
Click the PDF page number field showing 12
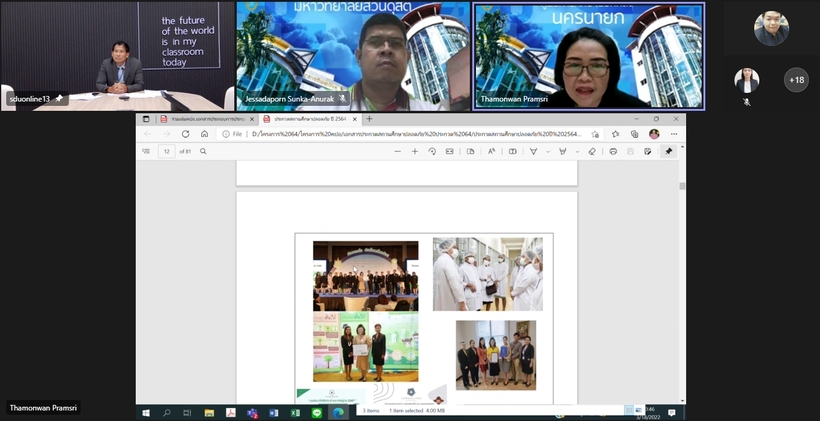(x=166, y=152)
